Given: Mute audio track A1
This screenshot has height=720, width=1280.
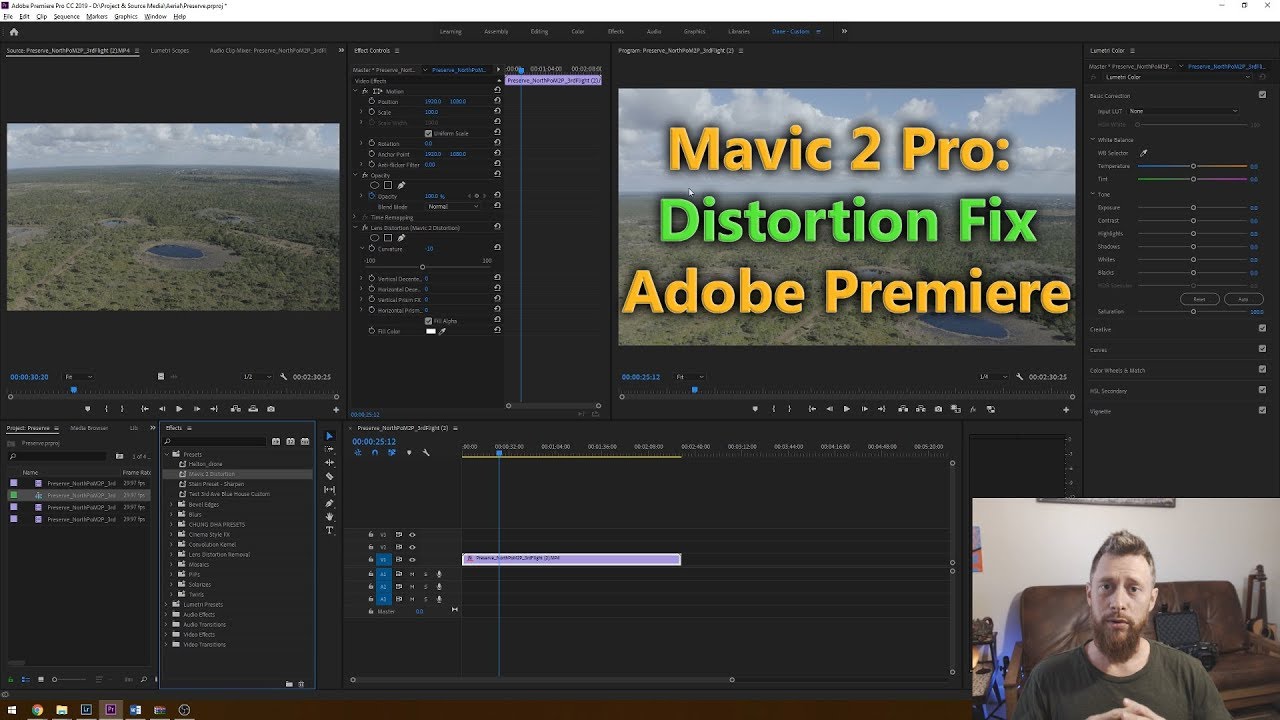Looking at the screenshot, I should pyautogui.click(x=411, y=574).
